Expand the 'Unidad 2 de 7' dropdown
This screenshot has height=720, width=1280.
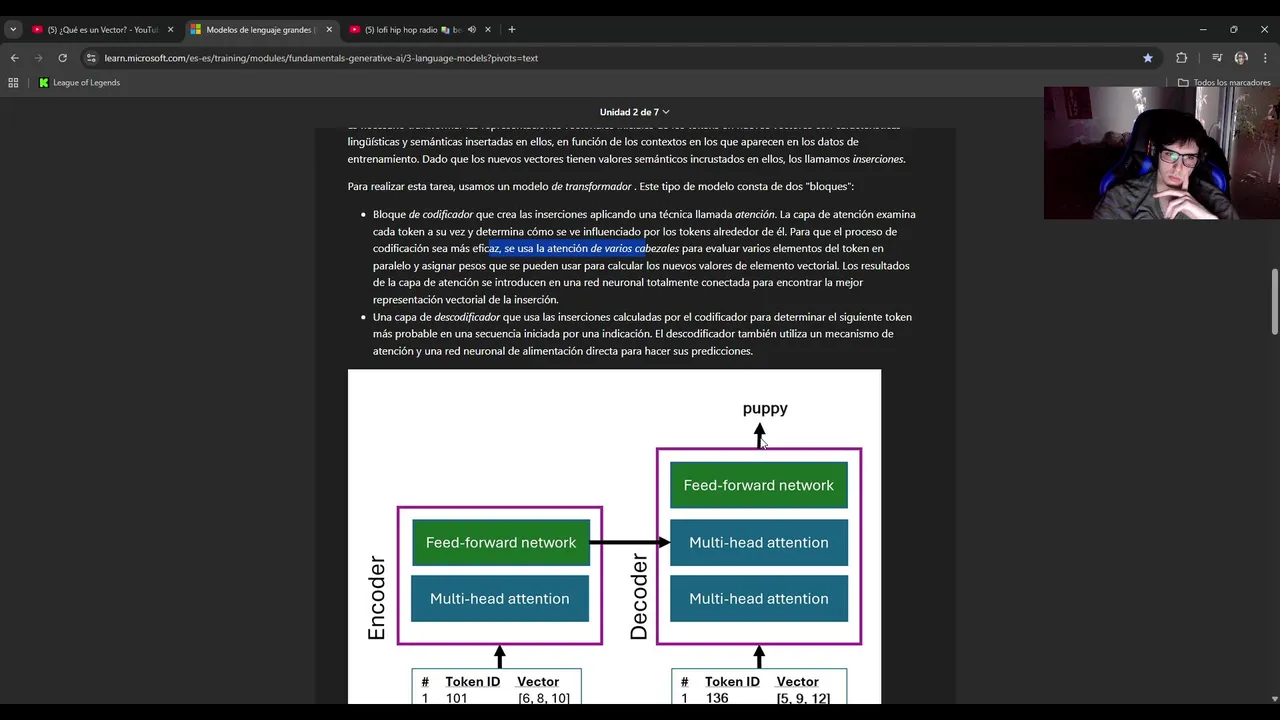point(634,112)
